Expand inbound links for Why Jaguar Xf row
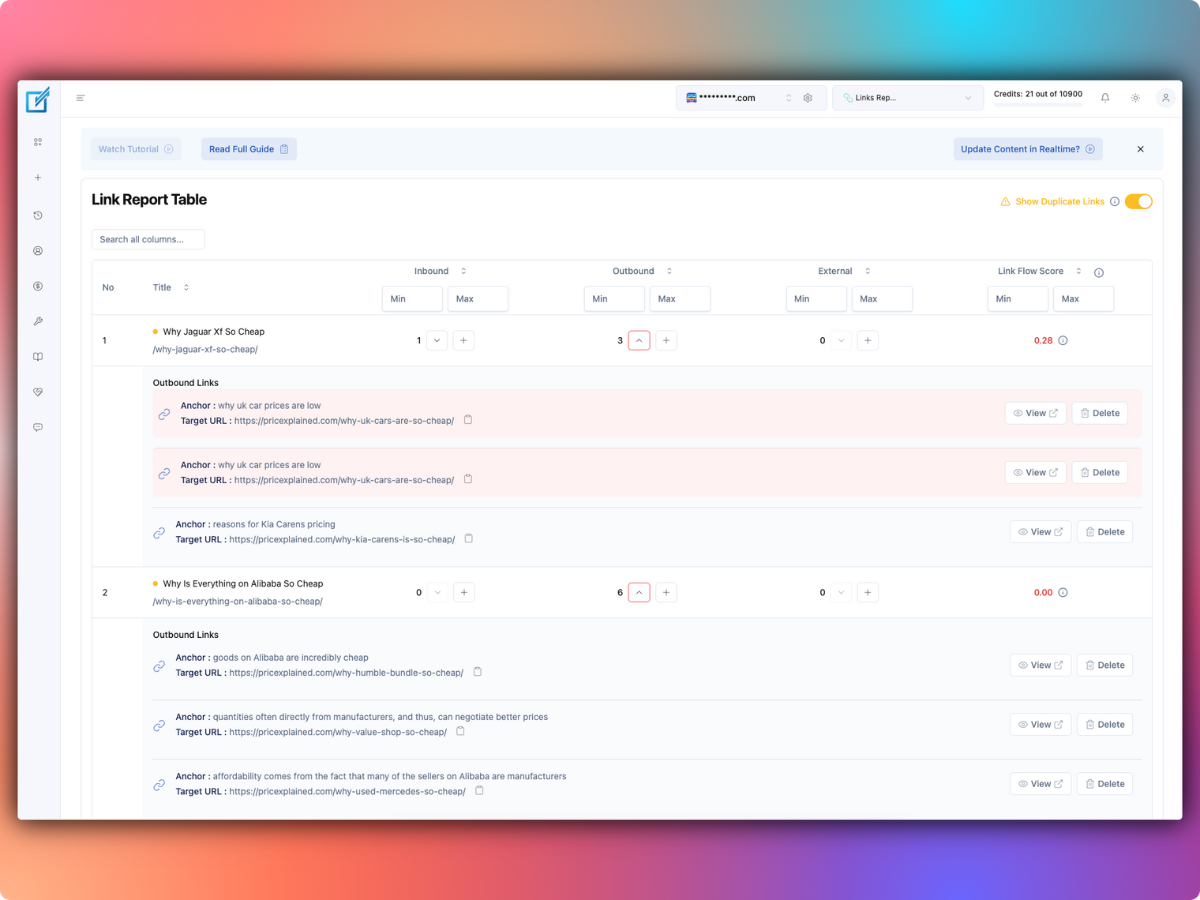This screenshot has width=1200, height=900. point(437,340)
